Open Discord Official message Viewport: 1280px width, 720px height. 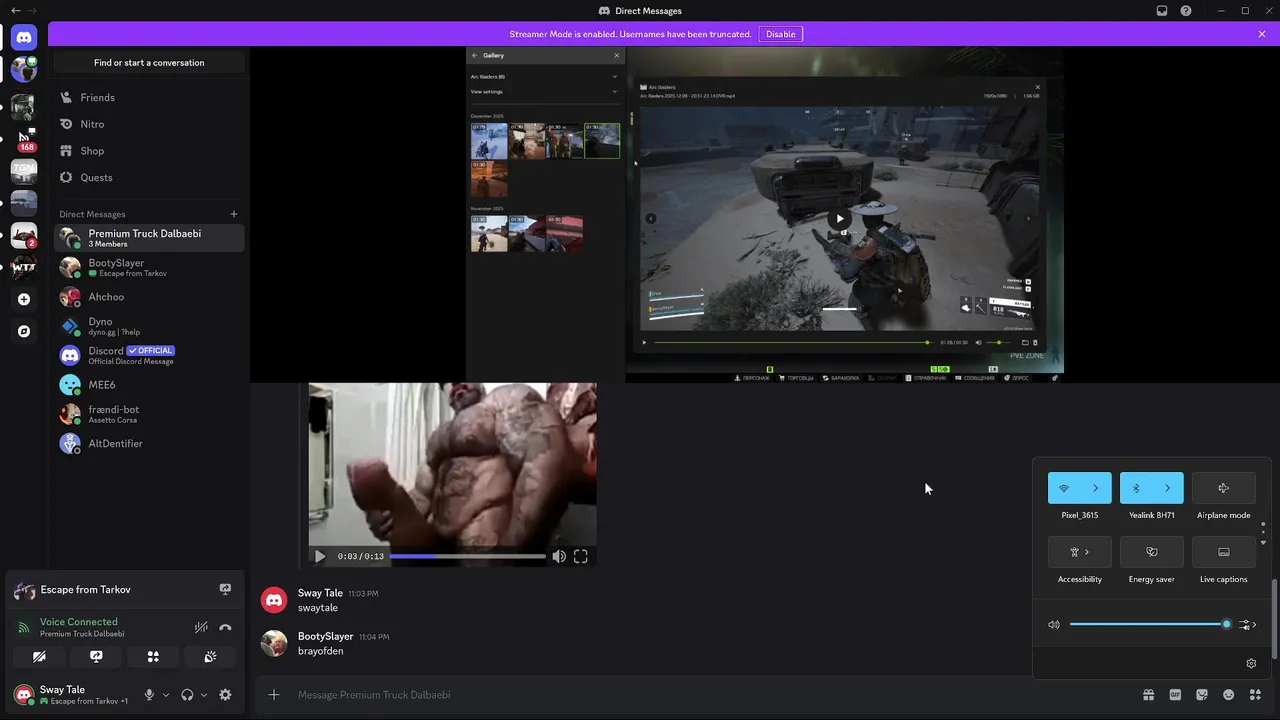tap(149, 355)
